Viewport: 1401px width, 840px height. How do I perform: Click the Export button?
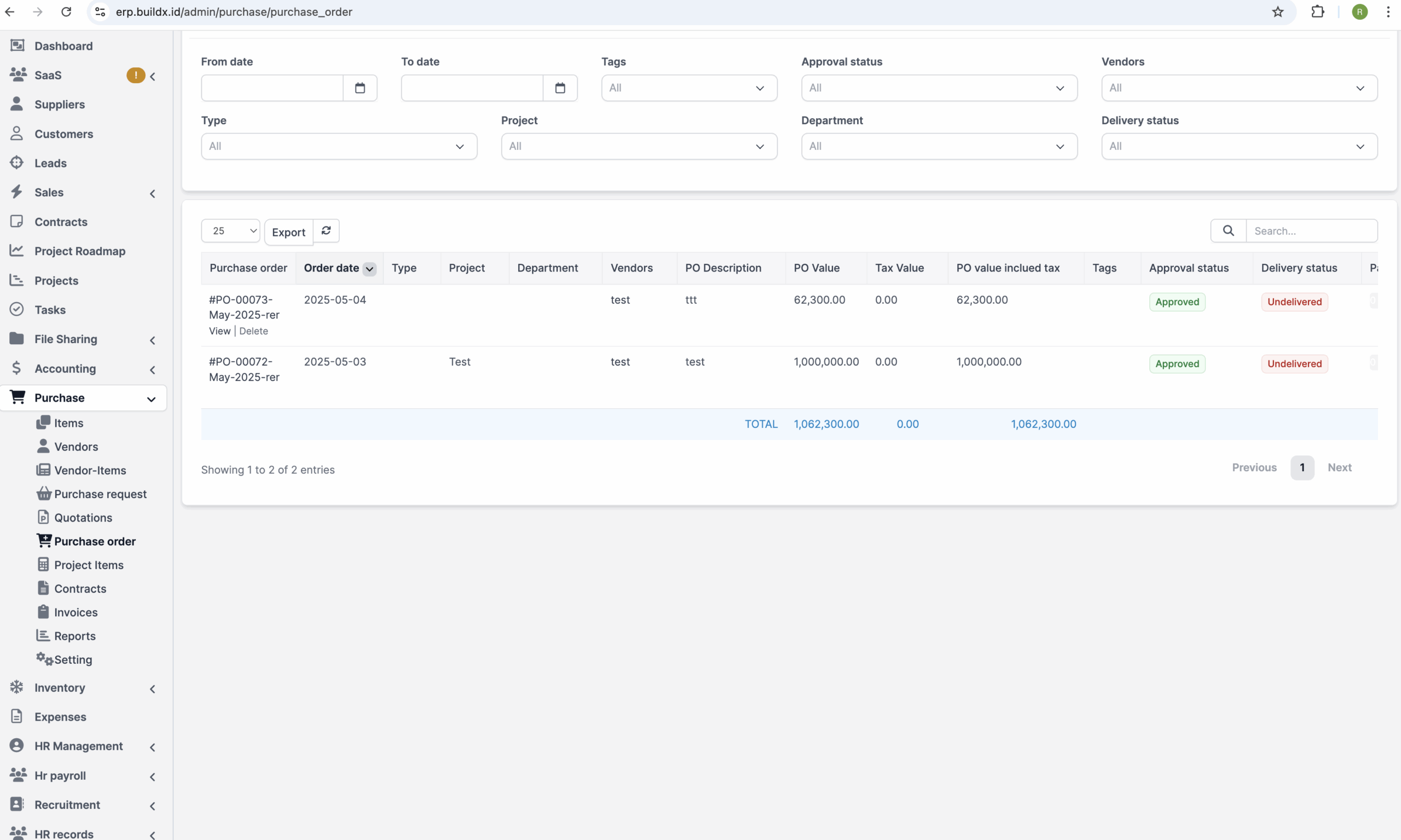[288, 232]
